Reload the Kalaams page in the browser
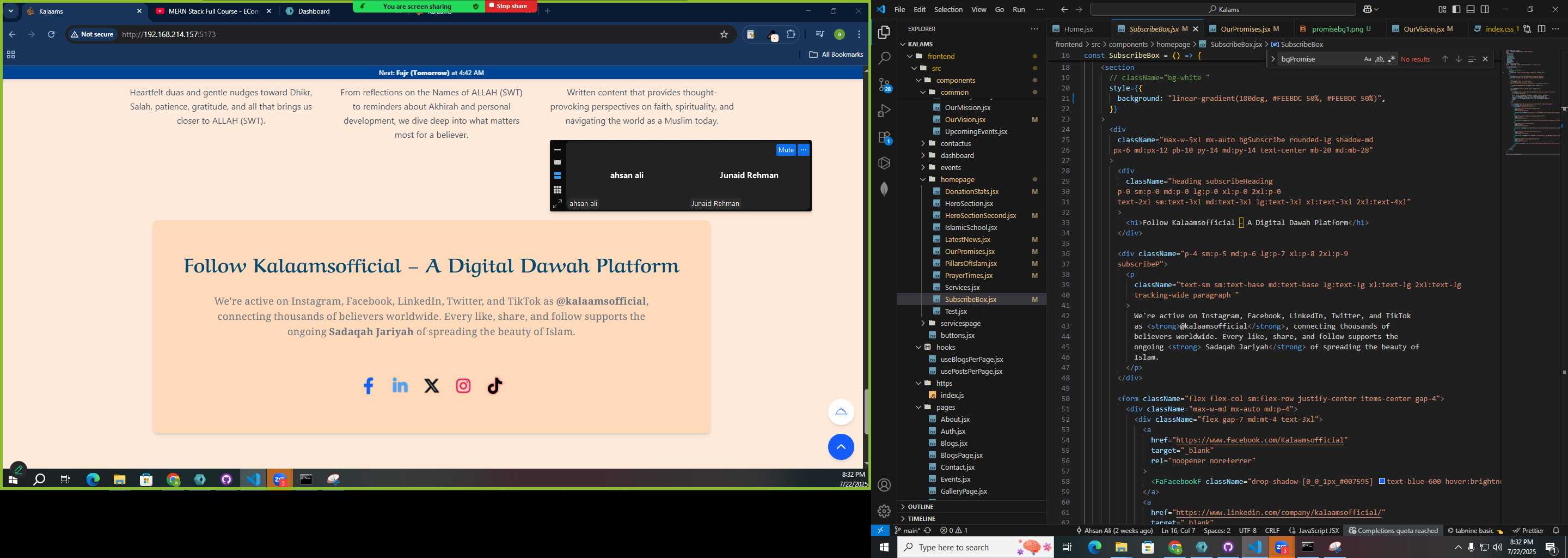The height and width of the screenshot is (558, 1568). [x=51, y=34]
